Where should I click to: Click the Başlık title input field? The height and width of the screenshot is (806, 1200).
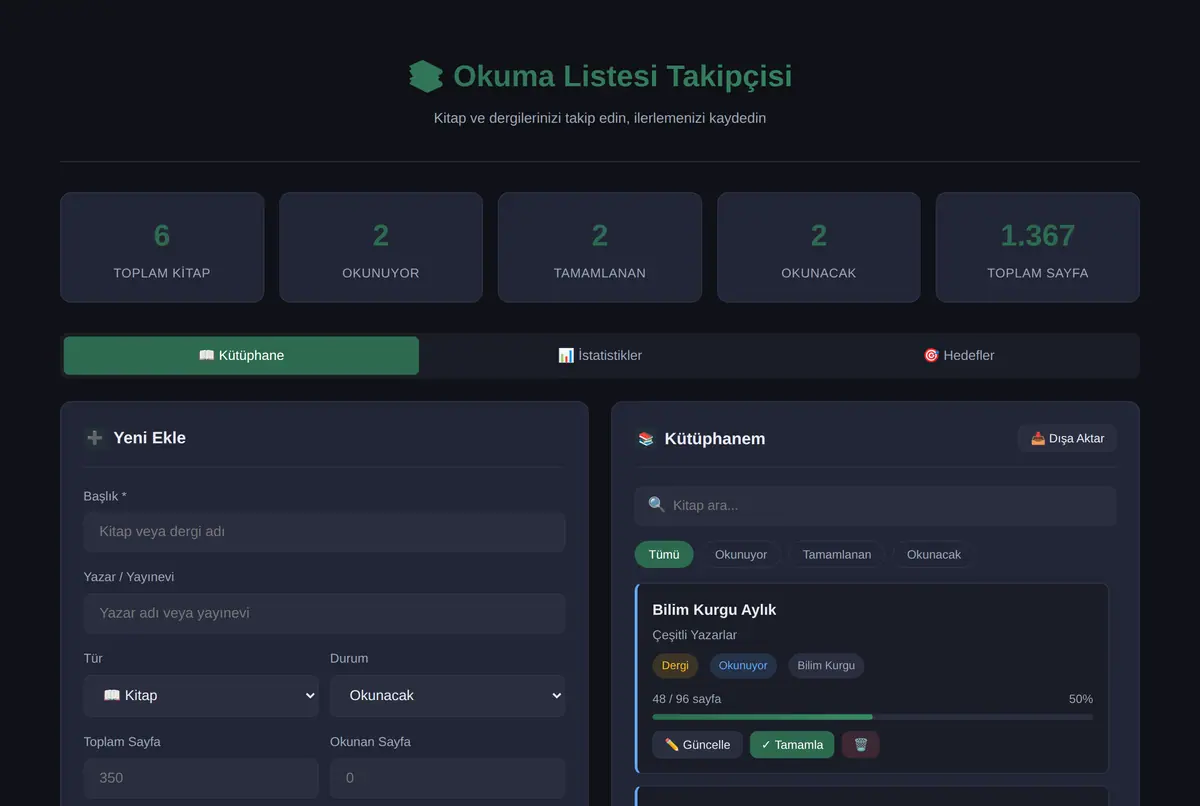(325, 532)
